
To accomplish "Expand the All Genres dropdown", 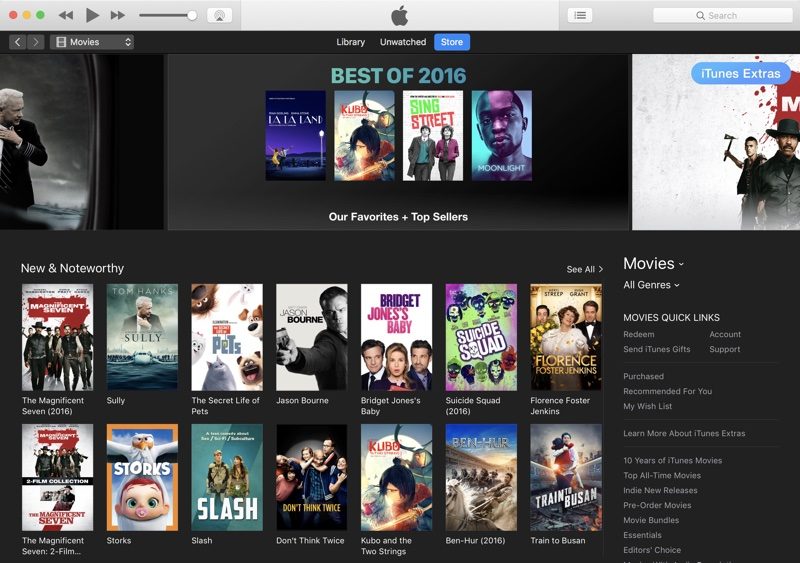I will coord(651,285).
